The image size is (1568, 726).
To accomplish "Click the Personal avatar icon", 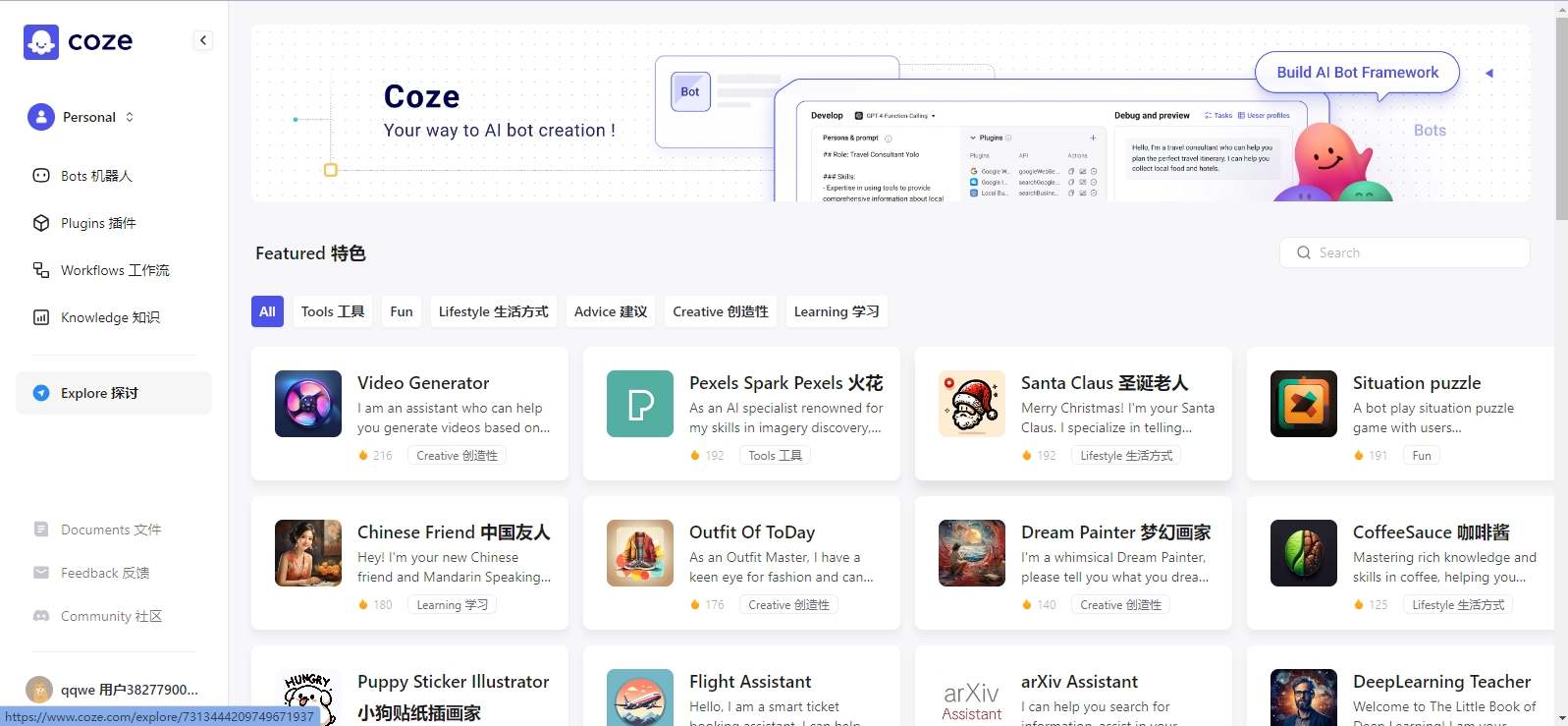I will coord(41,117).
